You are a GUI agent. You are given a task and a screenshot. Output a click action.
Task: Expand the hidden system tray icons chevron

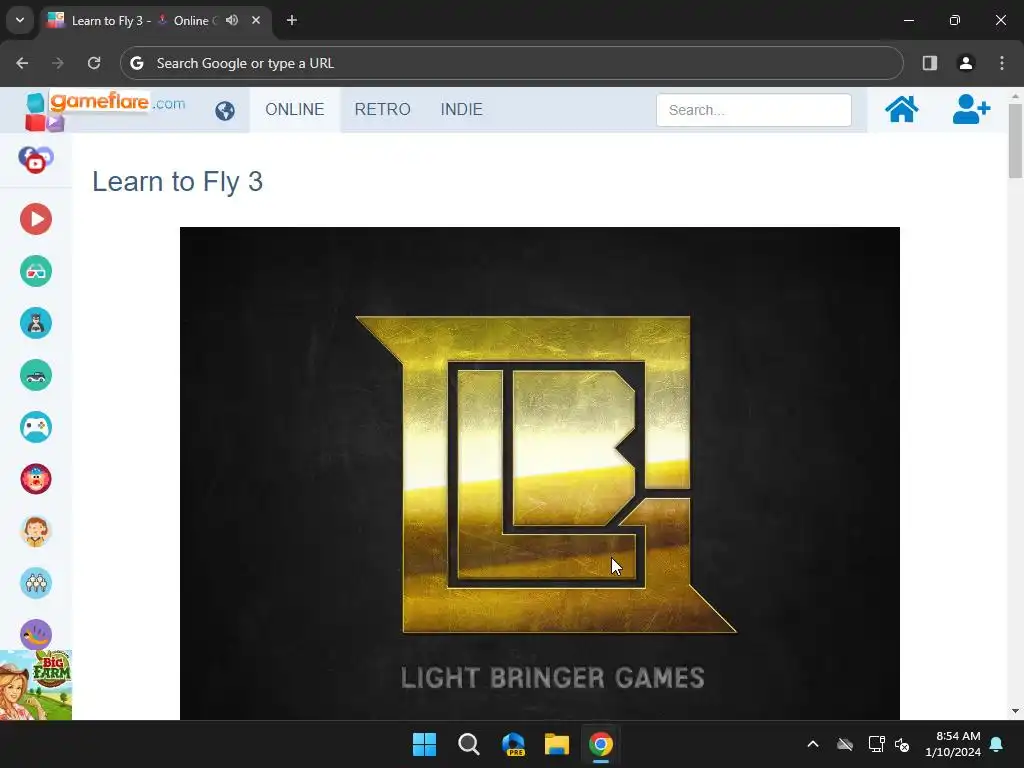[x=813, y=744]
